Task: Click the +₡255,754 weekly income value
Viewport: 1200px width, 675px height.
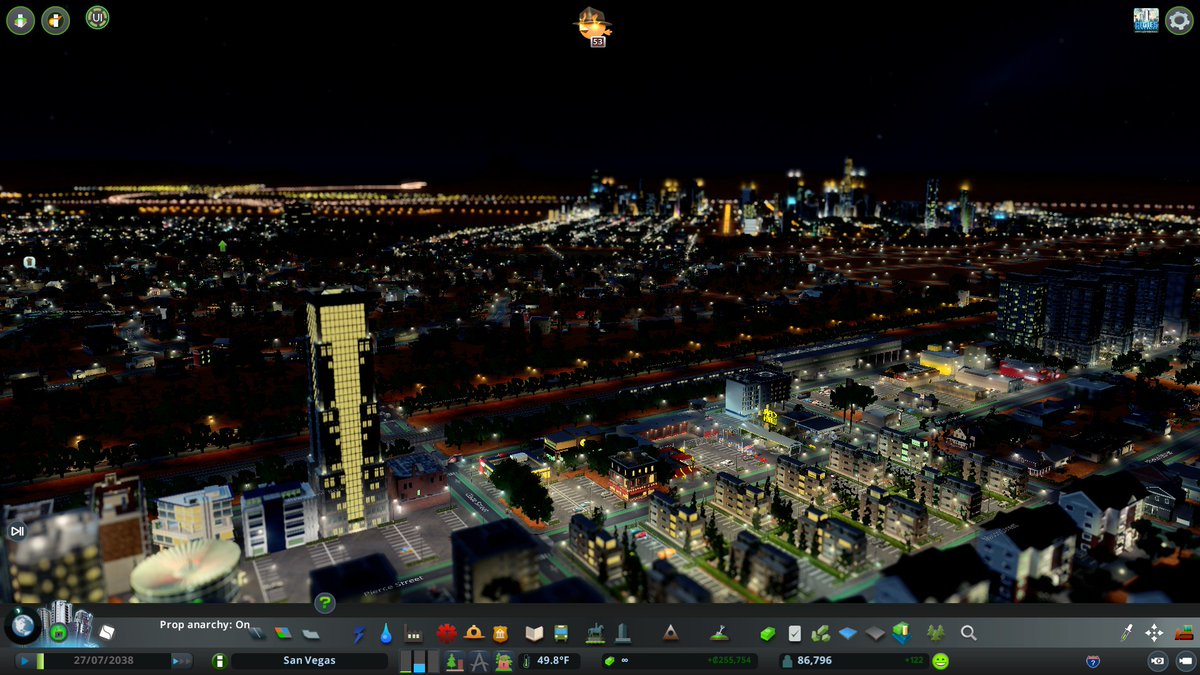Action: point(729,661)
